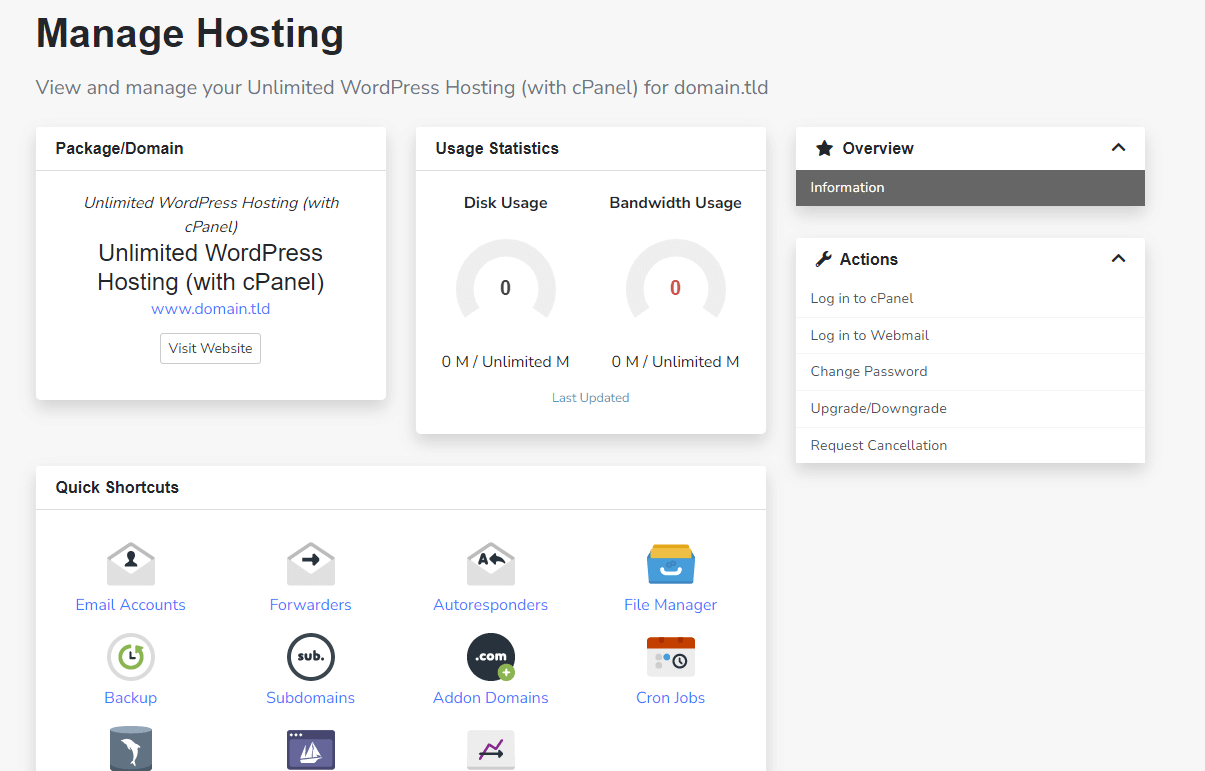Click '0 M / Unlimited M' under Bandwidth Usage
The width and height of the screenshot is (1205, 771).
click(676, 362)
